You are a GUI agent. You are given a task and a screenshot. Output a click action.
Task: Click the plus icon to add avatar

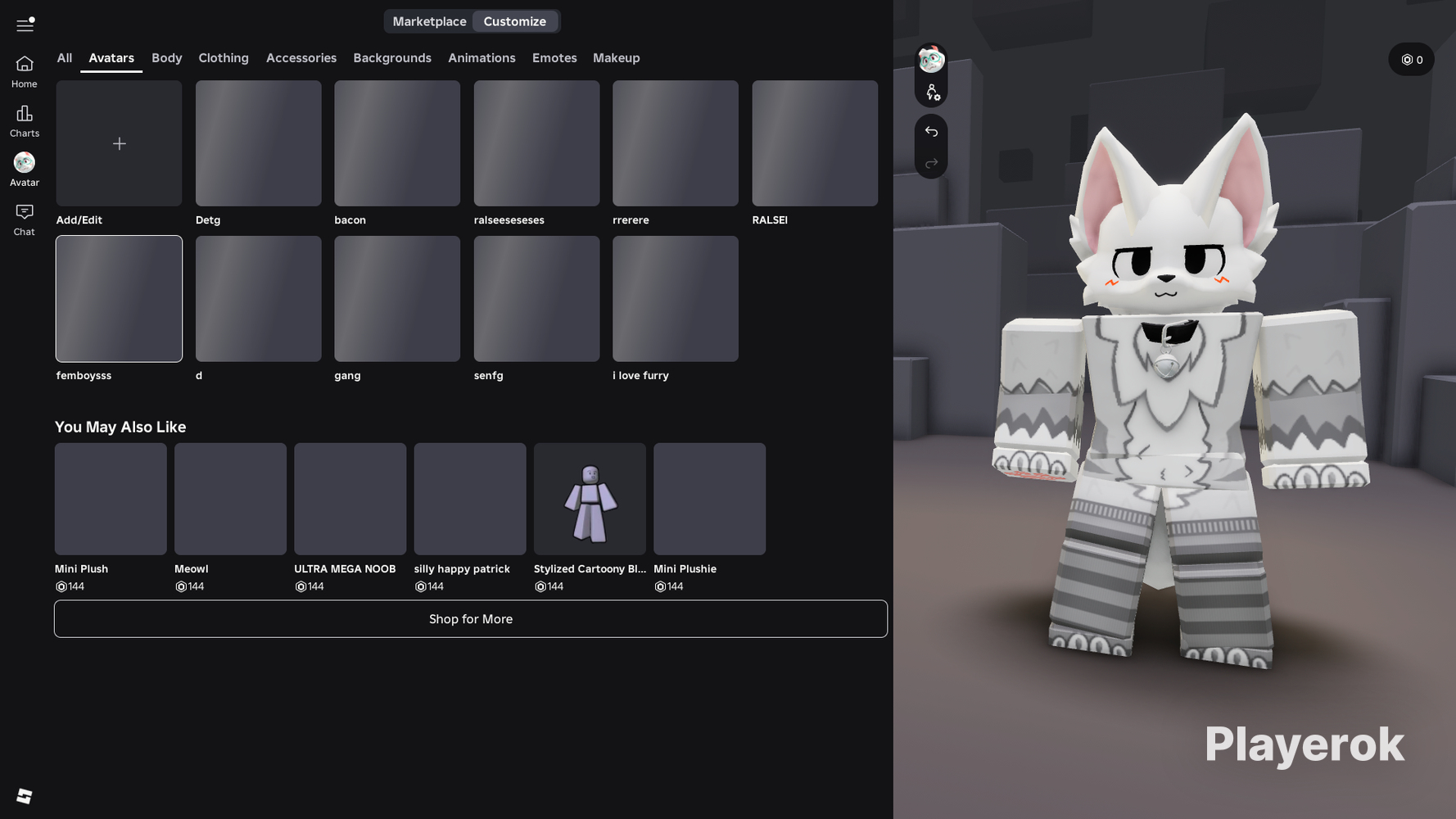pos(120,144)
